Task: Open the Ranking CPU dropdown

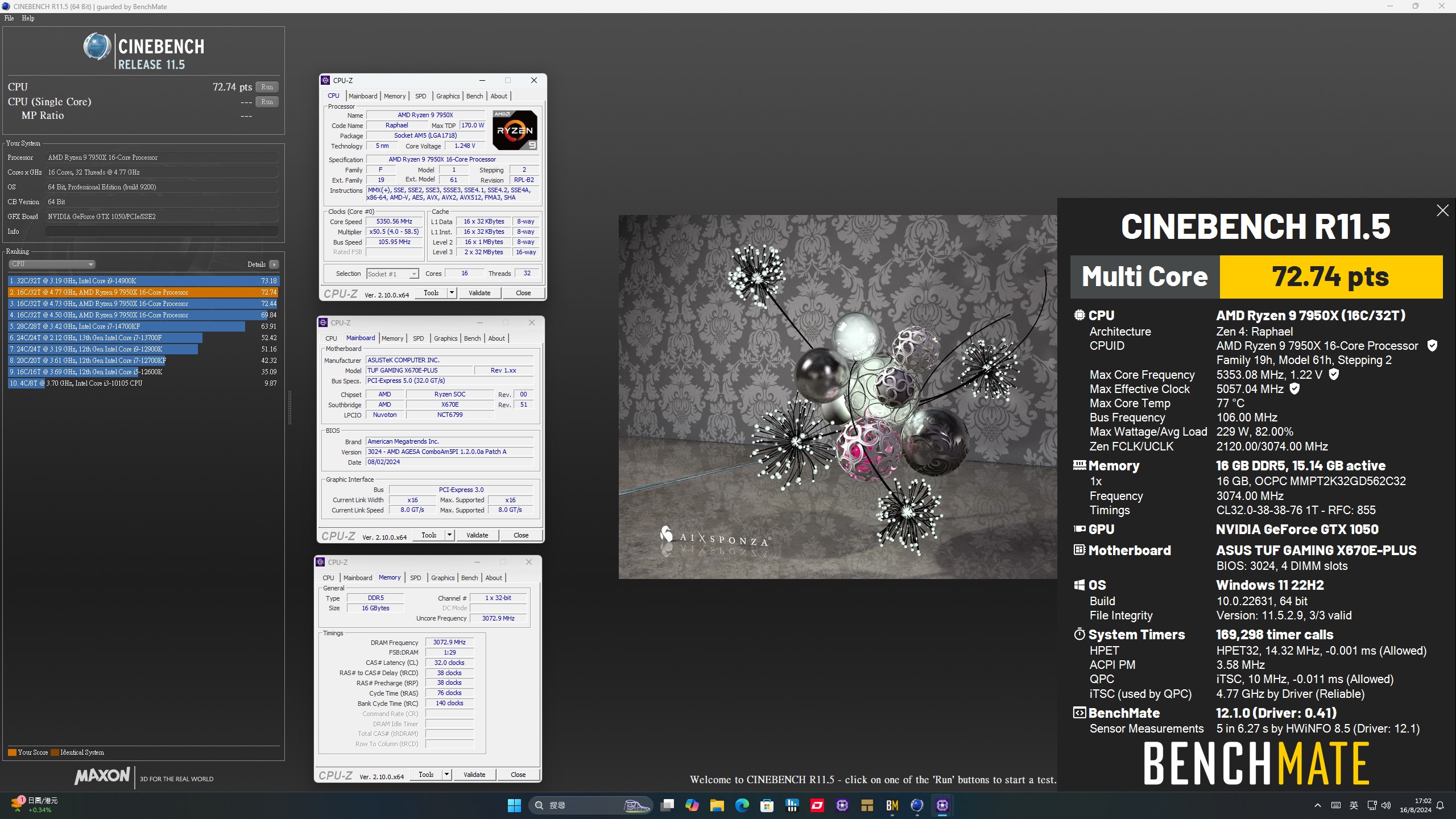Action: coord(52,264)
